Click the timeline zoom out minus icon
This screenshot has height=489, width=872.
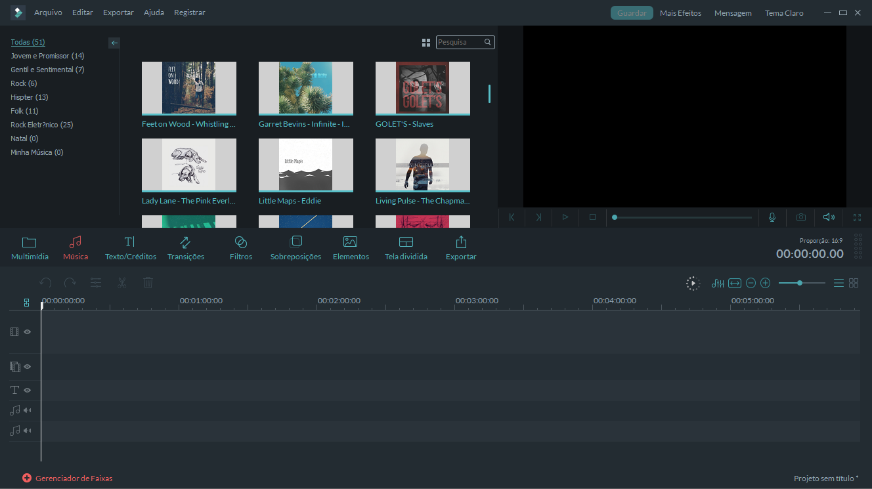pos(751,283)
